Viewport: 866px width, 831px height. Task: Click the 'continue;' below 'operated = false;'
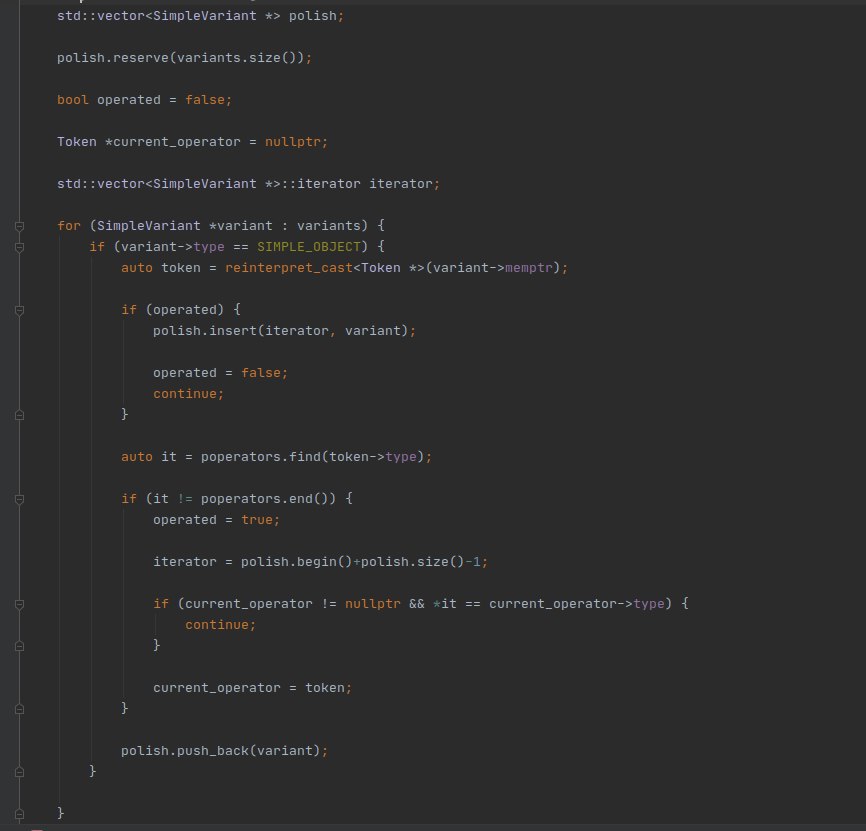point(188,394)
